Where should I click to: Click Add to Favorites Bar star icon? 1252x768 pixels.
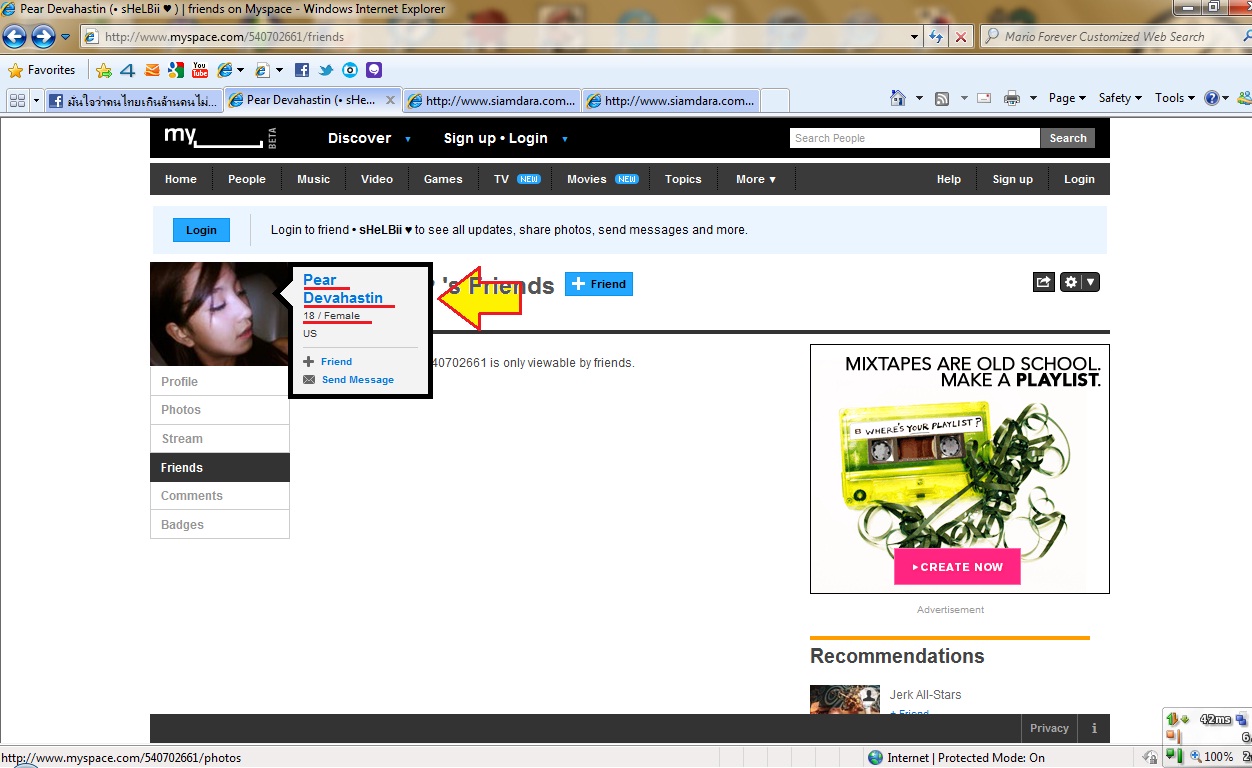click(x=104, y=70)
